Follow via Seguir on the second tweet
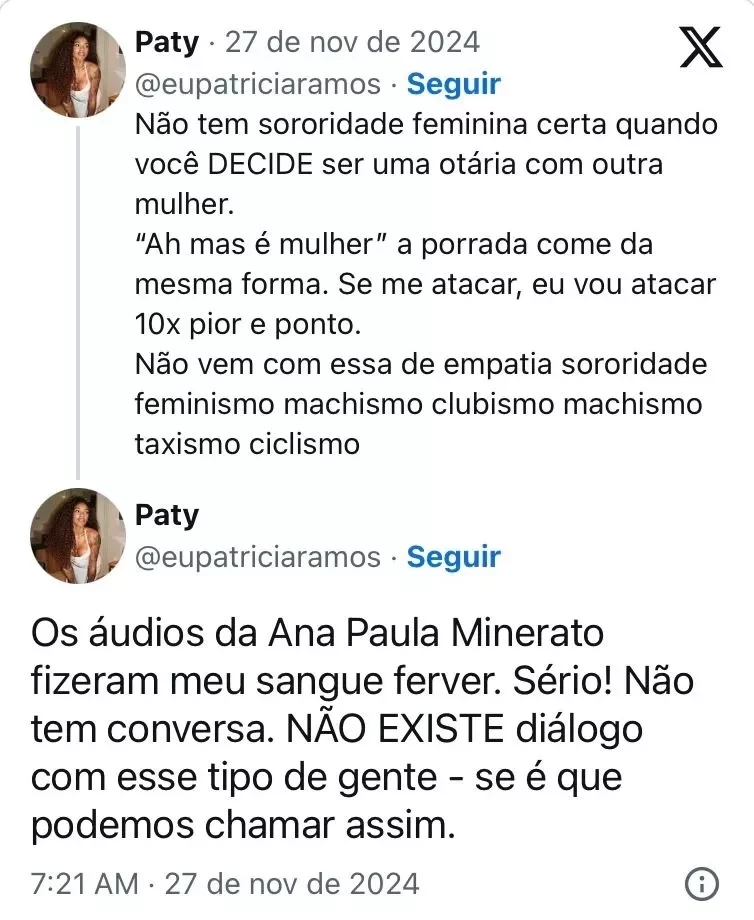Viewport: 754px width, 920px height. point(454,556)
